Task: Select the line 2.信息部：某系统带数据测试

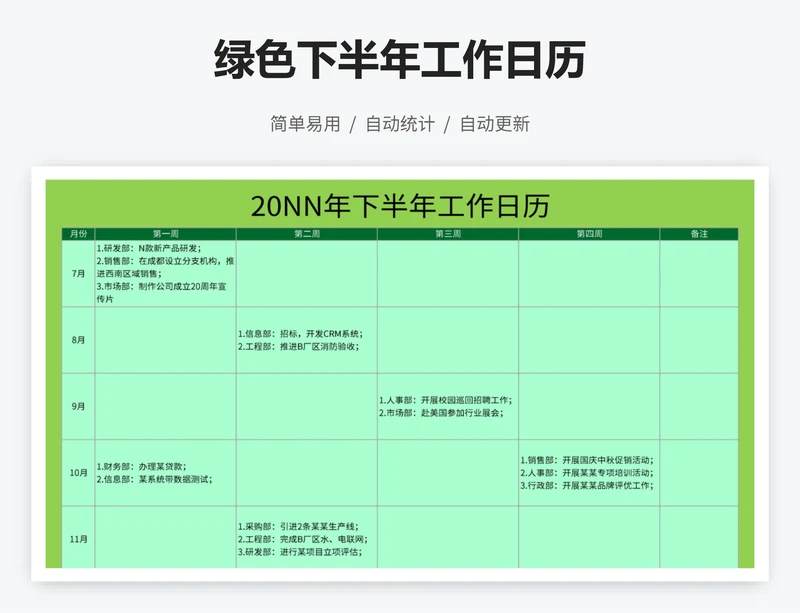Action: [155, 479]
